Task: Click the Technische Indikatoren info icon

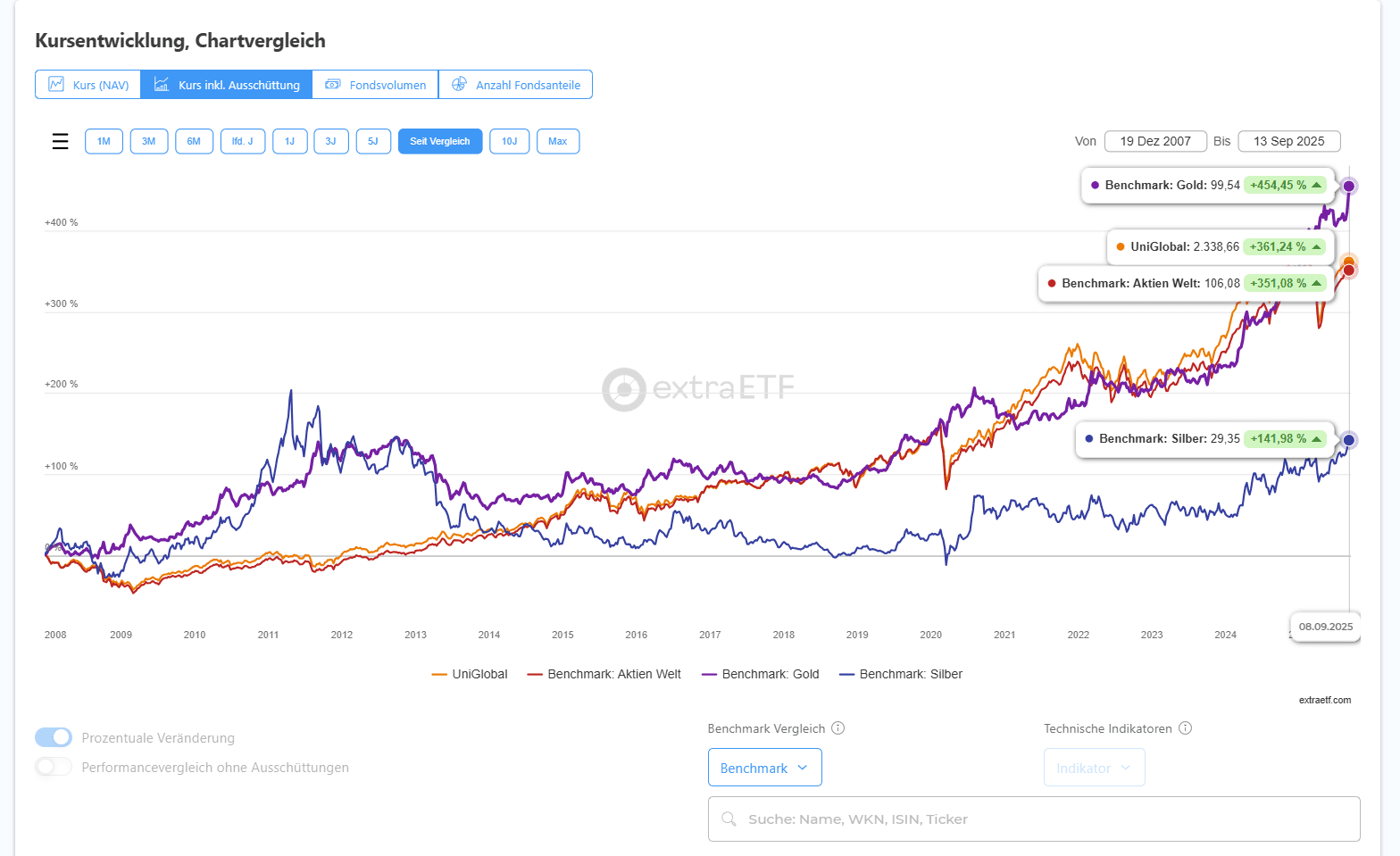Action: 1185,728
